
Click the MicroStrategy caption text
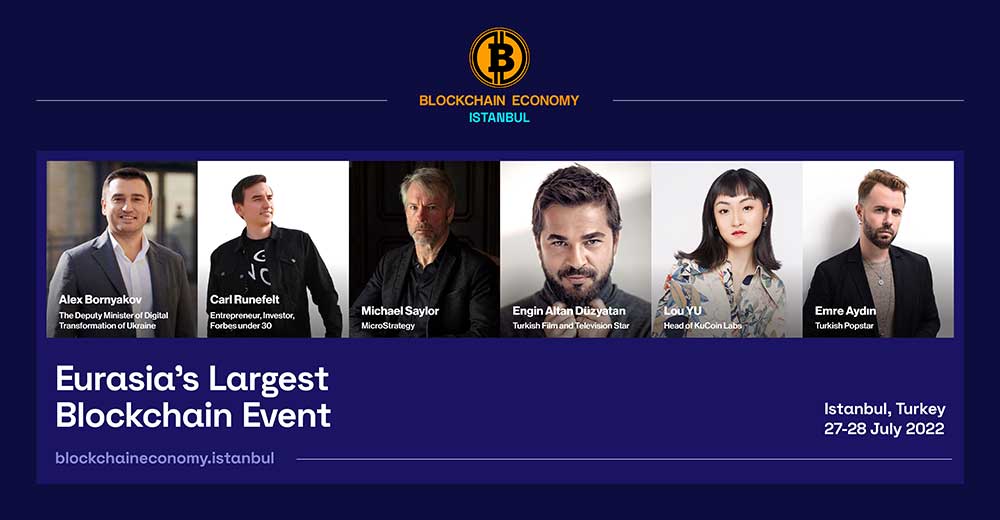(388, 325)
